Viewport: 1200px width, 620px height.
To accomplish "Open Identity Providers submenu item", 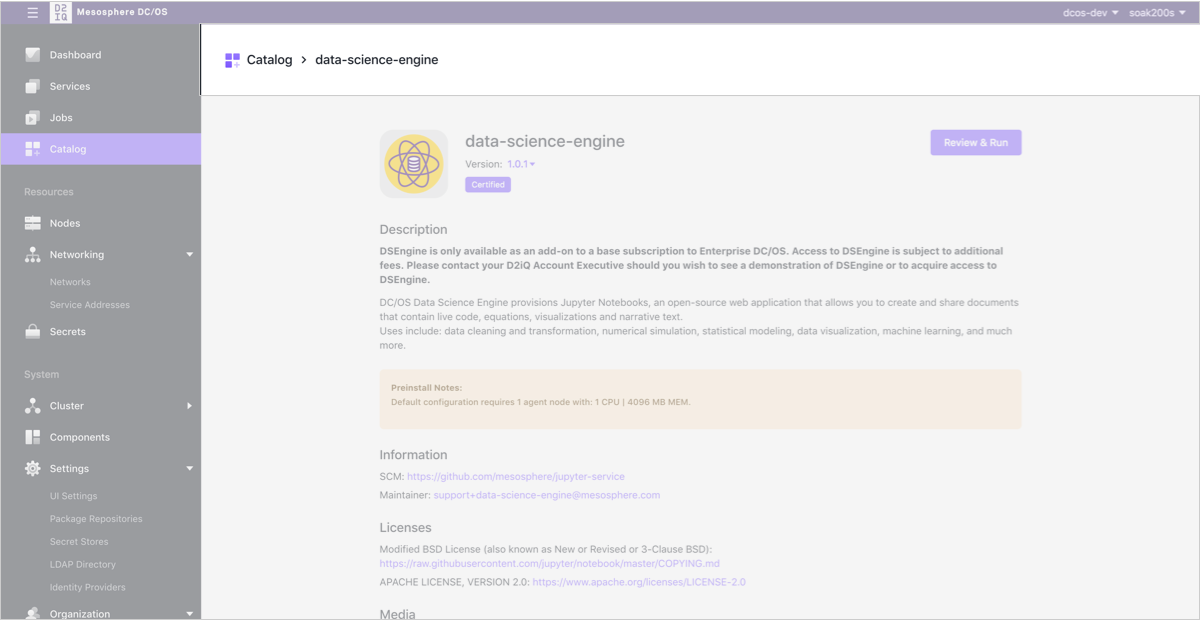I will 88,588.
